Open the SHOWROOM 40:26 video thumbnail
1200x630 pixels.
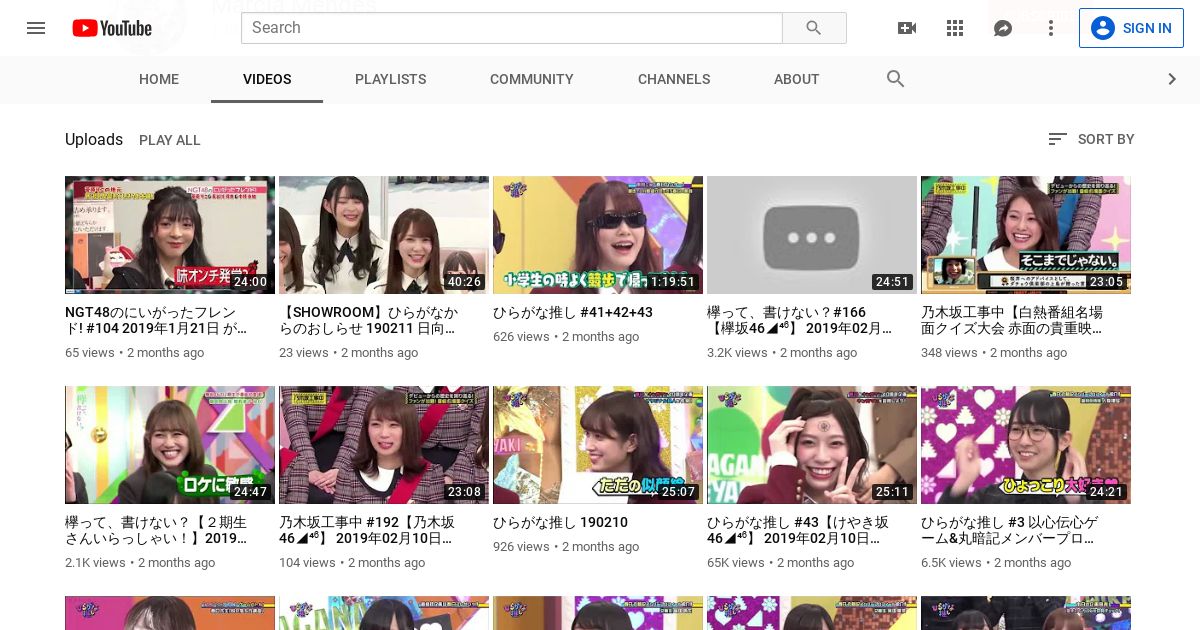pos(384,235)
